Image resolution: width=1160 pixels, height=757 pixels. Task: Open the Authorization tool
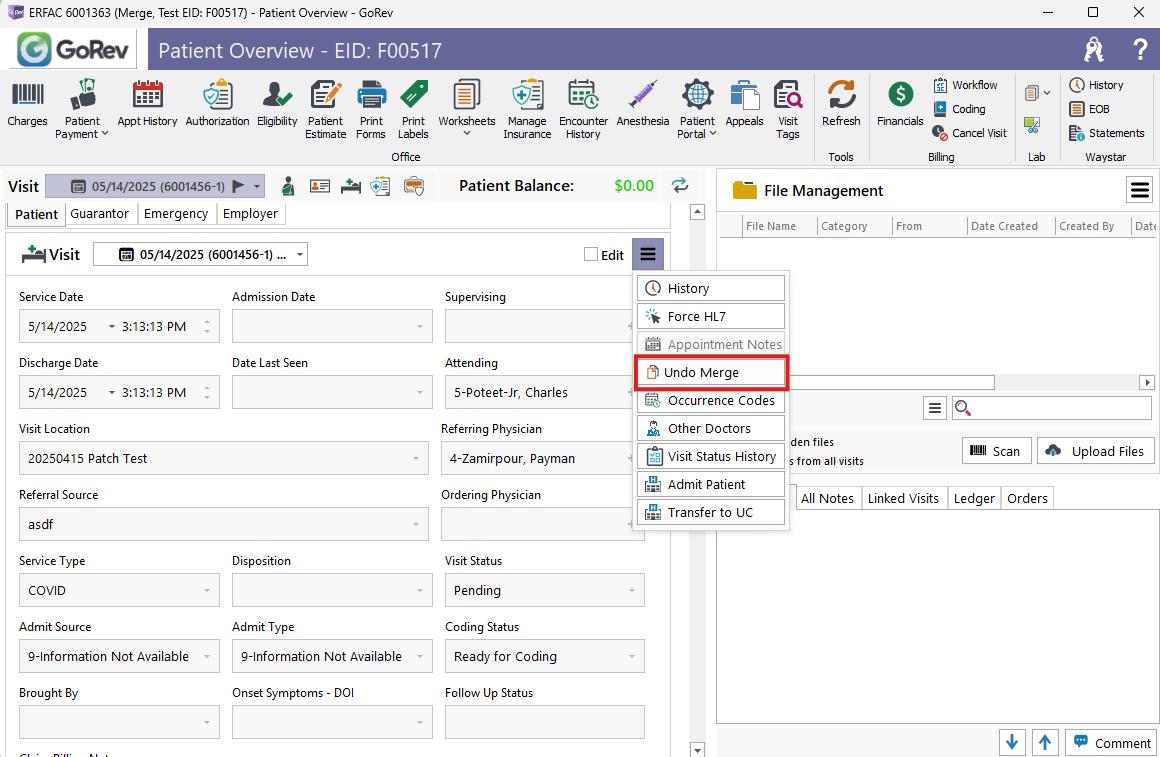[218, 104]
